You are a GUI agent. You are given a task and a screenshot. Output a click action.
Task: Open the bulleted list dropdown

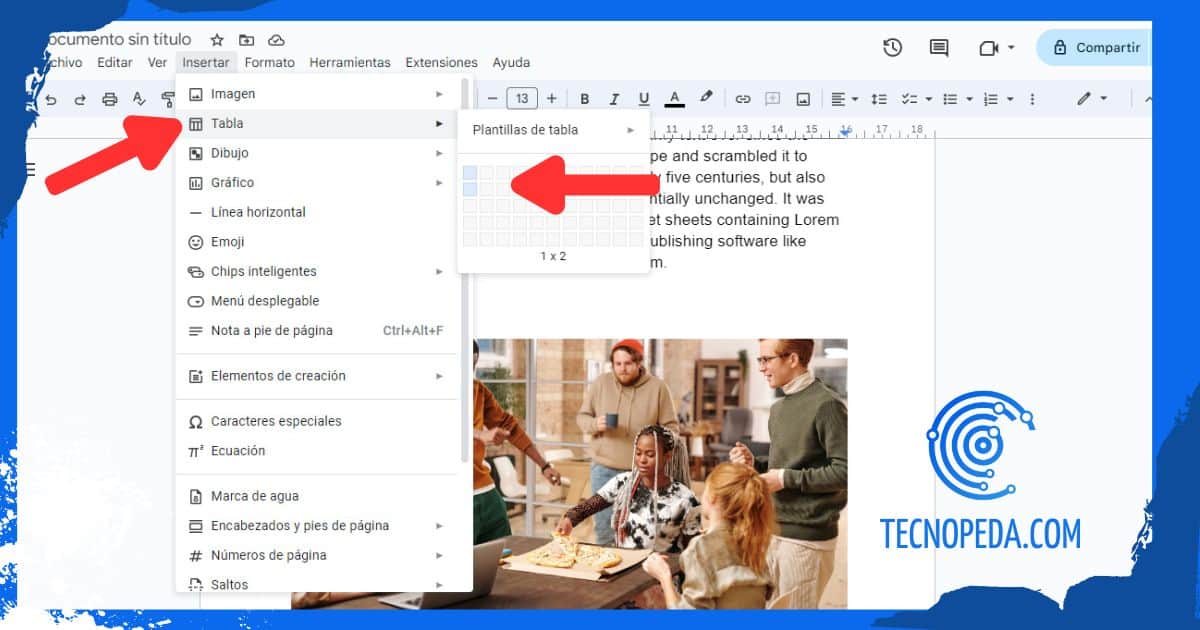tap(956, 99)
